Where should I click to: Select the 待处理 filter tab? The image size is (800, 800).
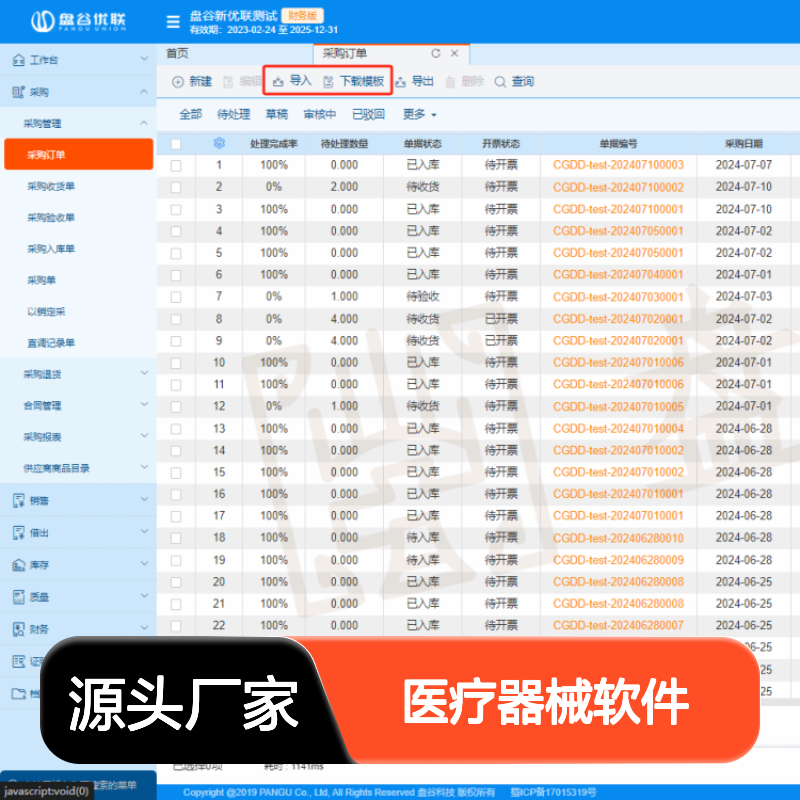pos(234,114)
